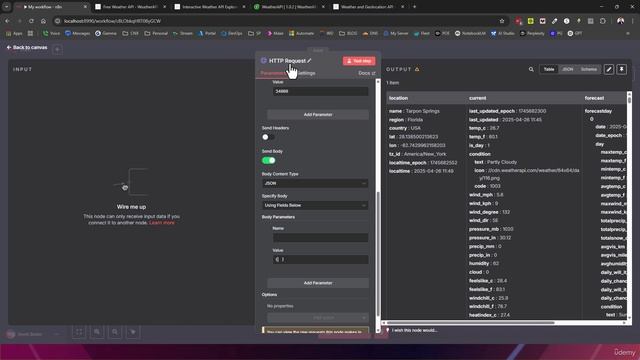The width and height of the screenshot is (640, 360).
Task: Reload the browser page
Action: (x=31, y=21)
